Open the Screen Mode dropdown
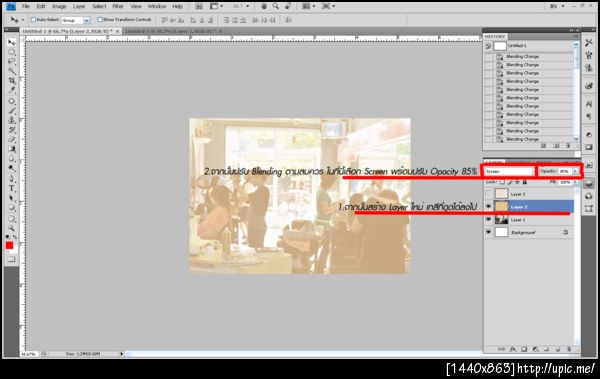Image resolution: width=600 pixels, height=379 pixels. [x=328, y=7]
